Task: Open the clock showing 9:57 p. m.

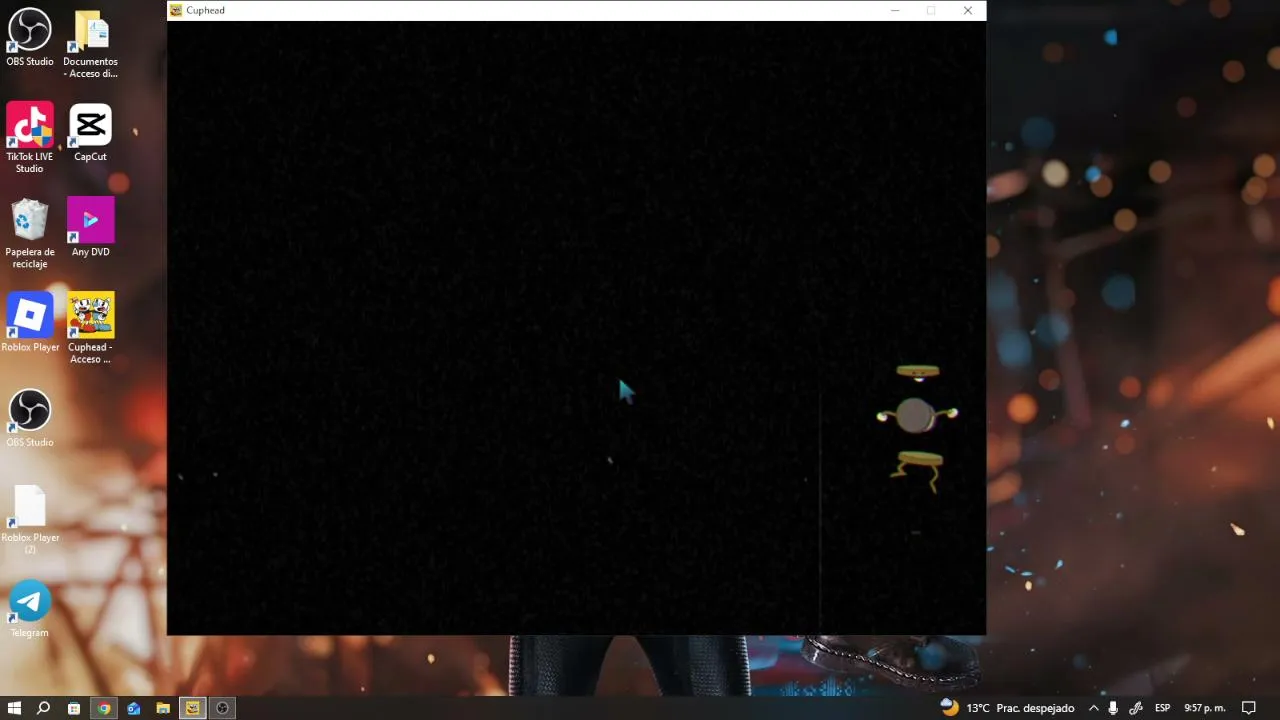Action: pyautogui.click(x=1205, y=708)
